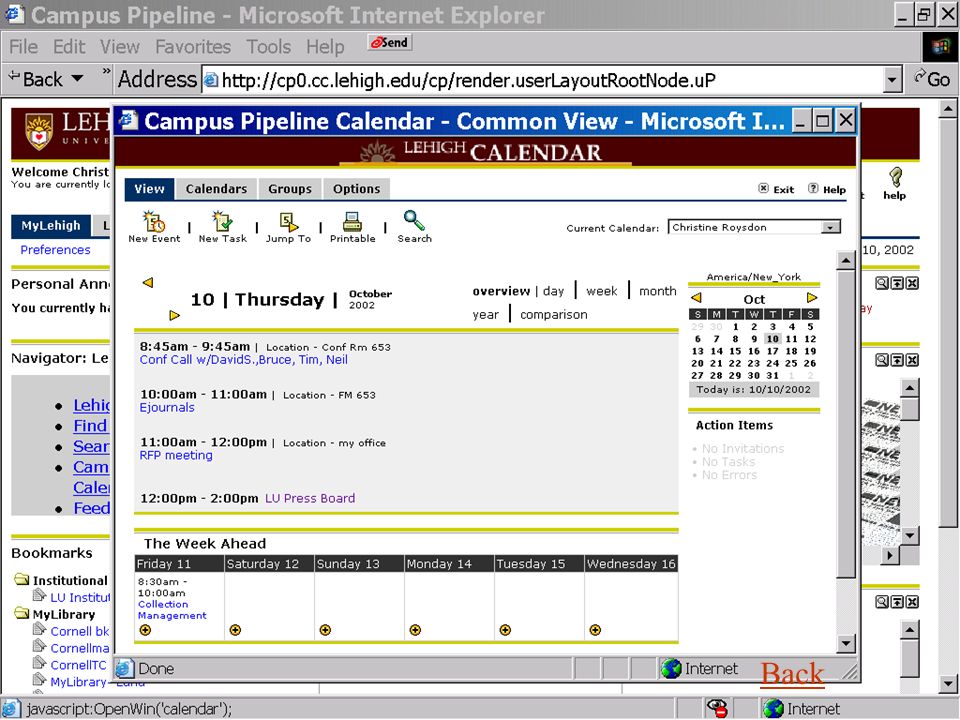
Task: Click the Send toolbar button
Action: coord(390,42)
